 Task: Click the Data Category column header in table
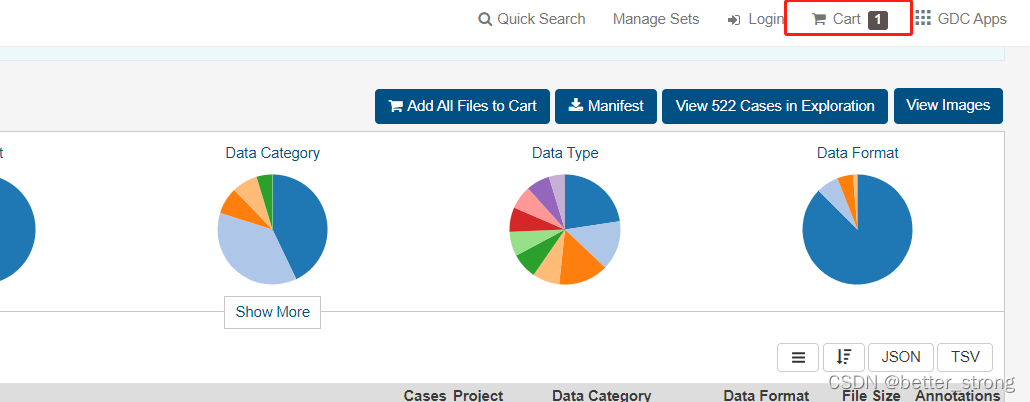pos(602,396)
